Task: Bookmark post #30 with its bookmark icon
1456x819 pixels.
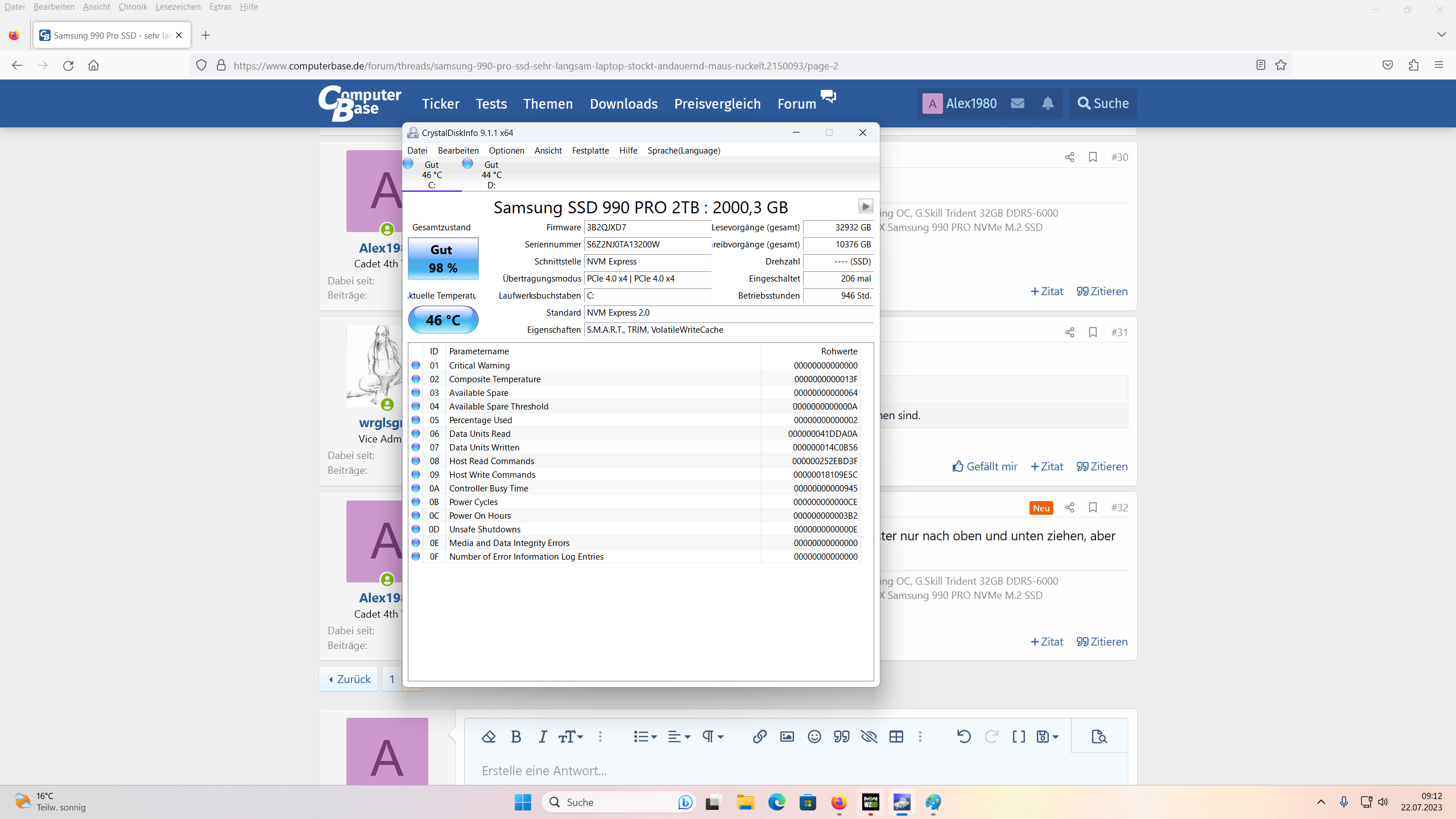Action: (1093, 157)
